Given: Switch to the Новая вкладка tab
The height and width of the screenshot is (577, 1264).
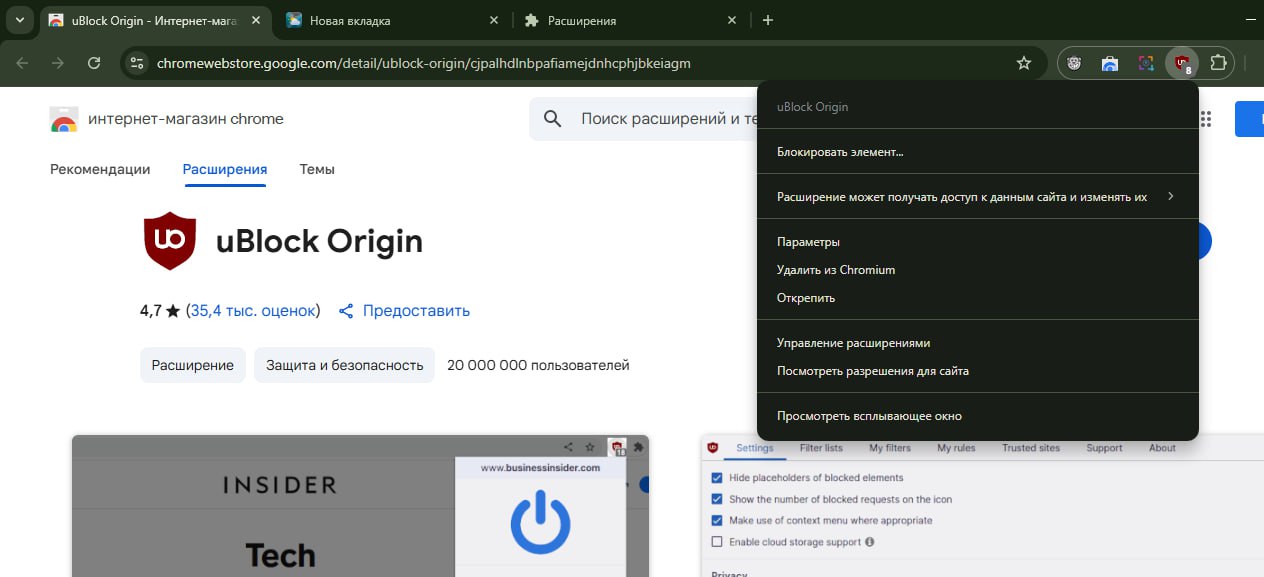Looking at the screenshot, I should 393,20.
